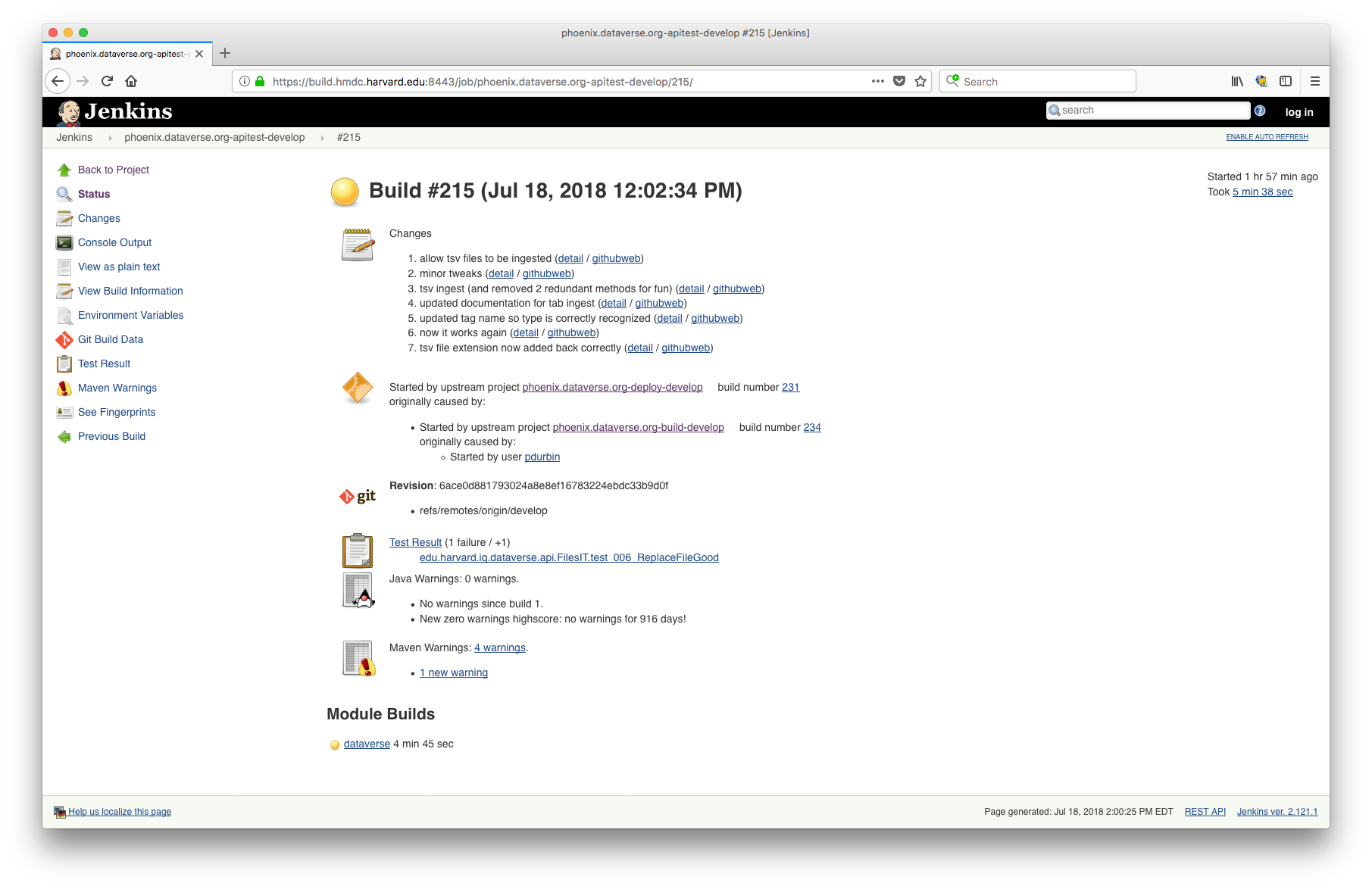Click the git logo beside Revision
Viewport: 1372px width, 889px height.
click(357, 496)
